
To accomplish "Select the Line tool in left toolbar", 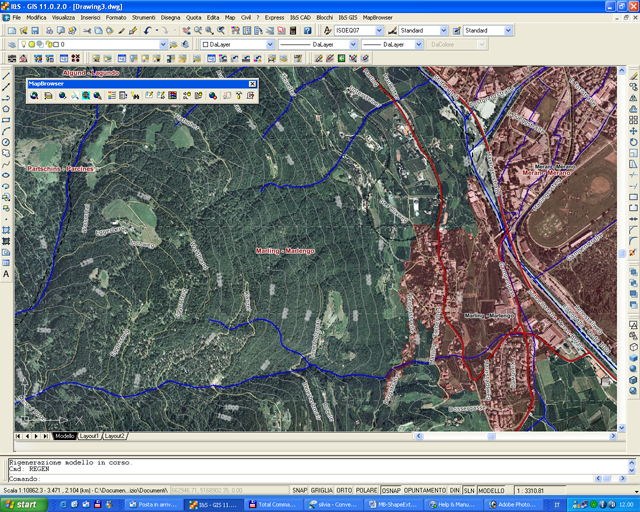I will pyautogui.click(x=6, y=76).
